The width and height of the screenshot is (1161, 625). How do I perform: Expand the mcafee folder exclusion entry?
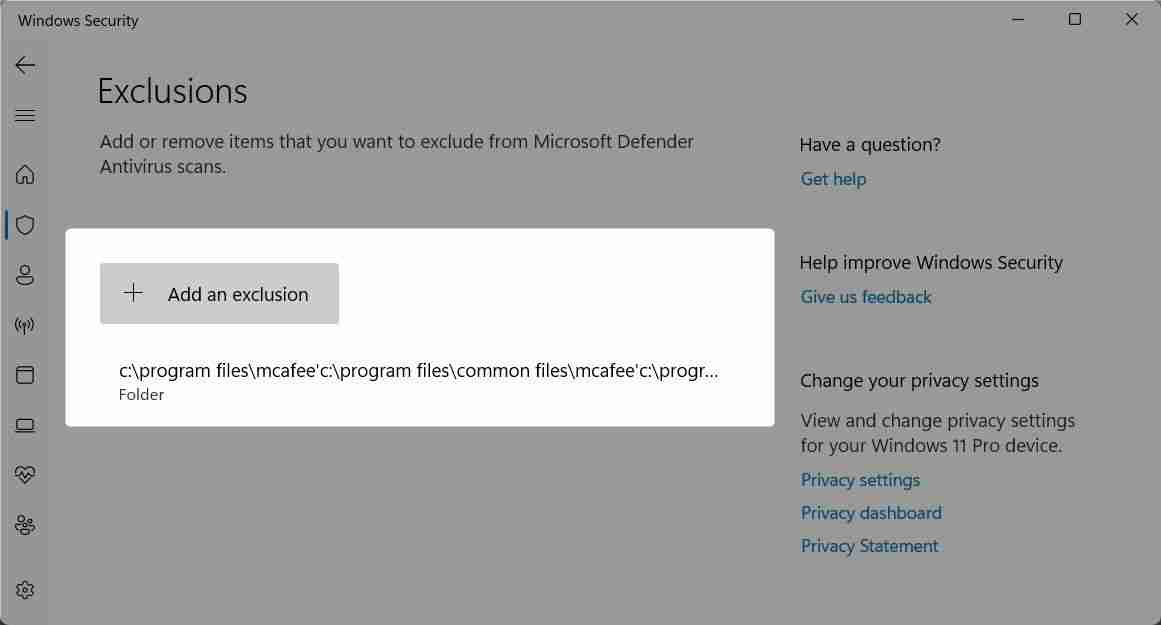click(x=419, y=380)
